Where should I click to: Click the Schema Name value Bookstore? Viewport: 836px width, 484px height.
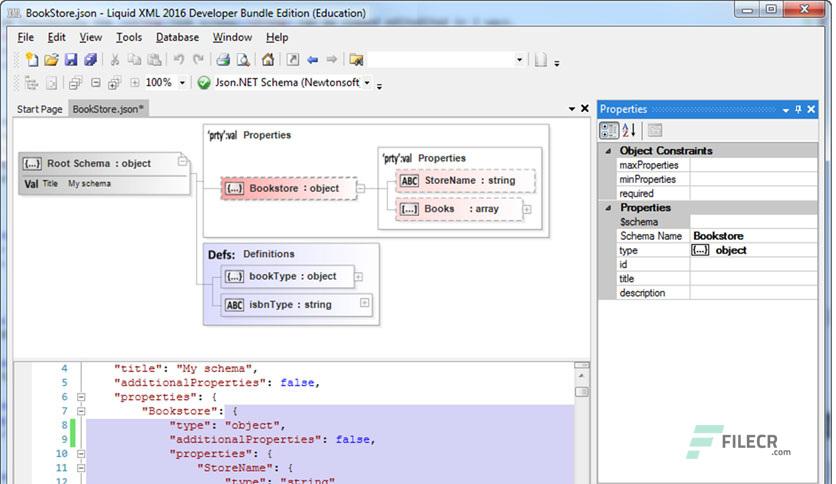coord(753,236)
